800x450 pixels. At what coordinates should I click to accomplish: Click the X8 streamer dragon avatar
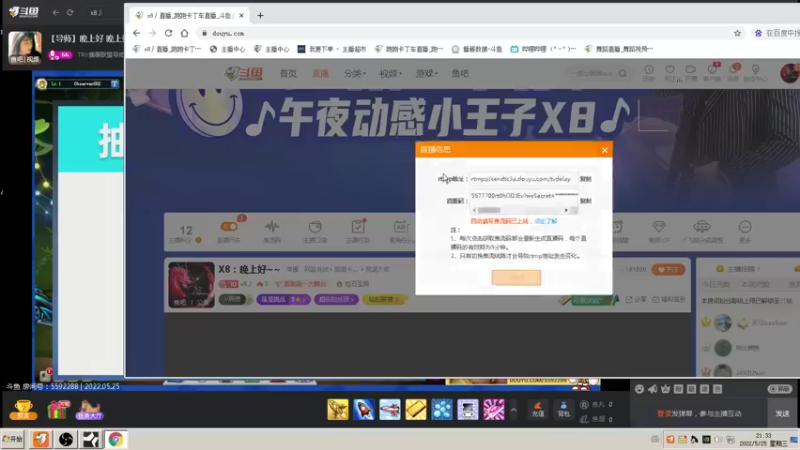[191, 285]
